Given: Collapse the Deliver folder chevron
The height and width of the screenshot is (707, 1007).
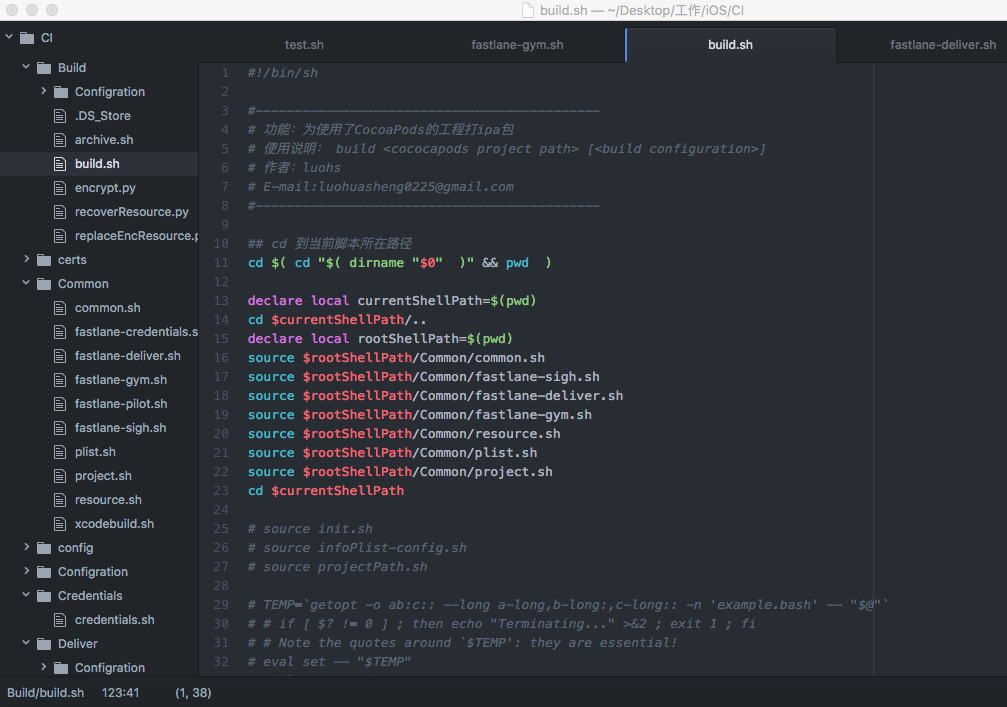Looking at the screenshot, I should pyautogui.click(x=26, y=643).
